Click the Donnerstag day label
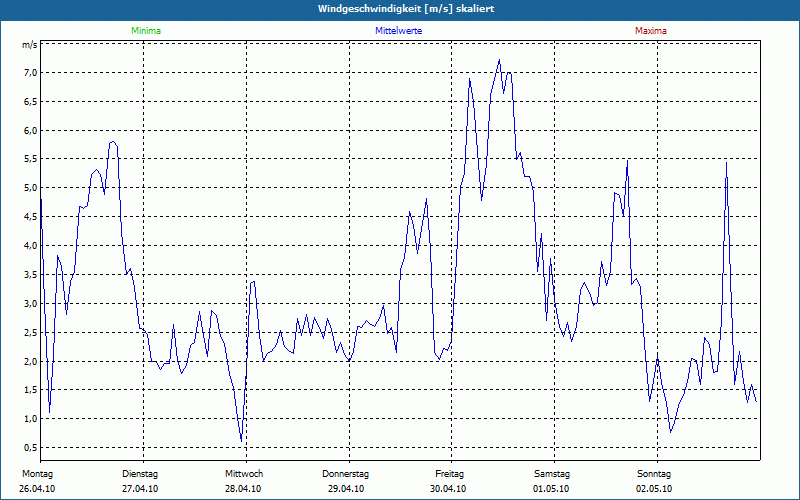Screen dimensions: 800x500 [345, 474]
